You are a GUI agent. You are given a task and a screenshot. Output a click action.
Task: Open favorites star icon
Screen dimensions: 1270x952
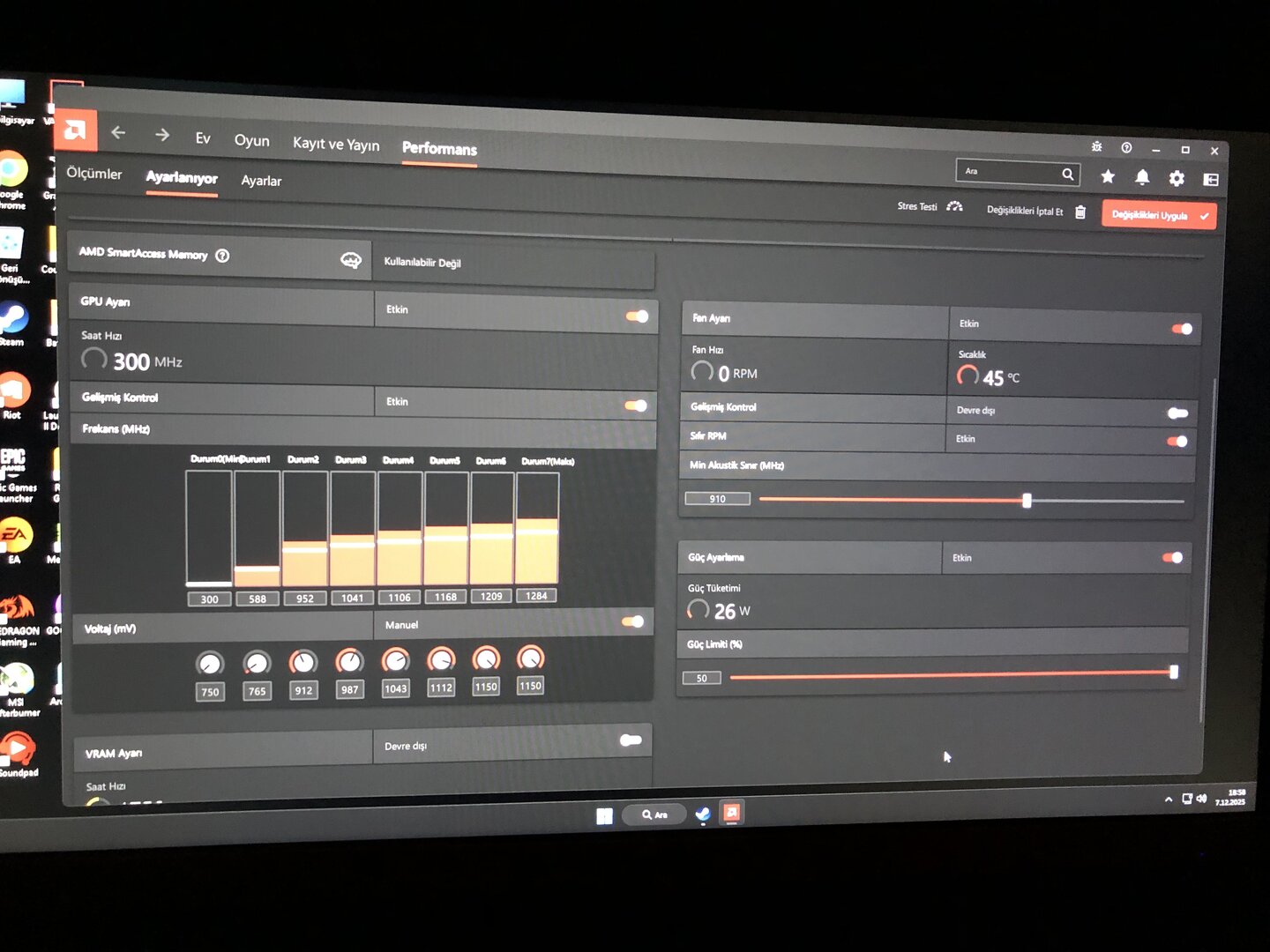point(1108,176)
